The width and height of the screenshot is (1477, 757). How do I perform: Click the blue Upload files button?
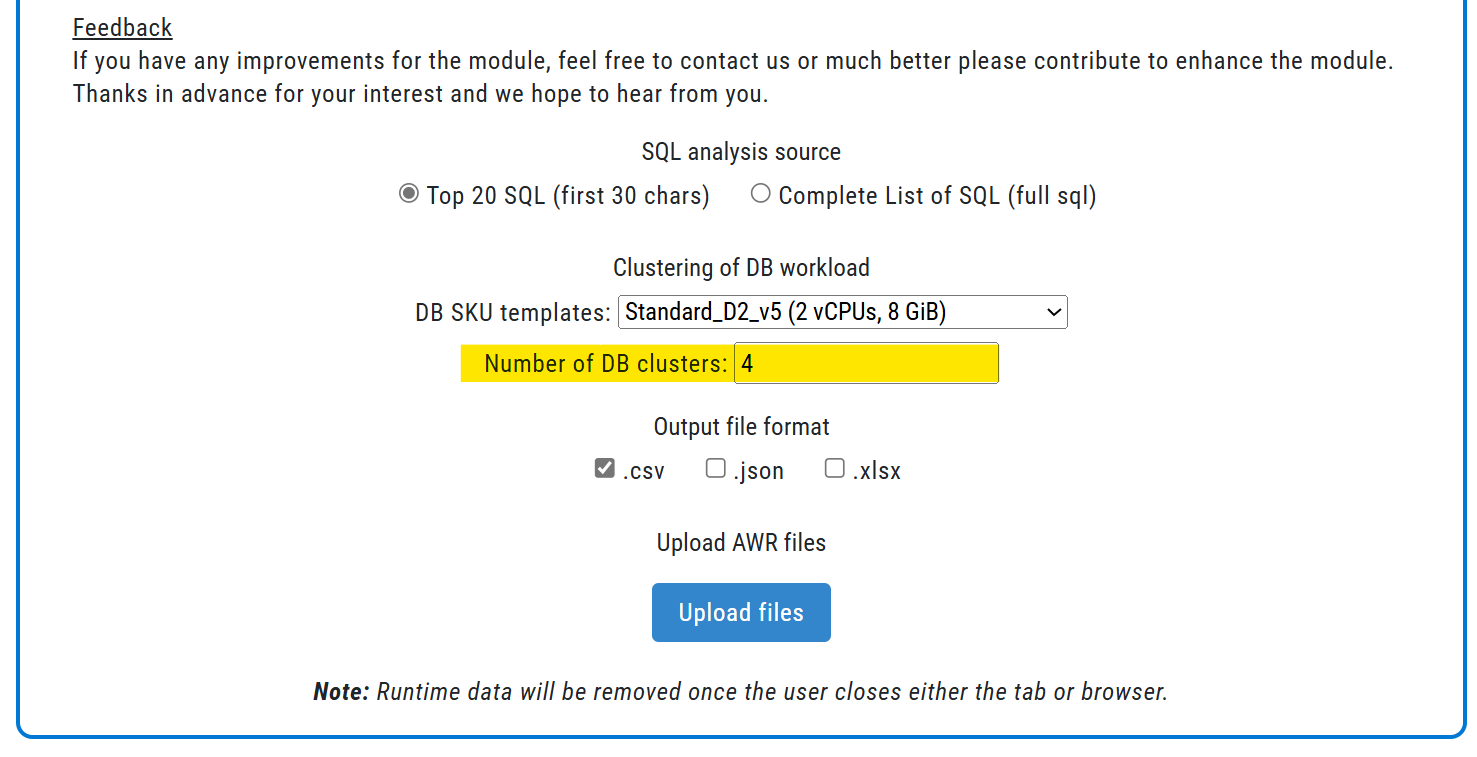[x=741, y=612]
